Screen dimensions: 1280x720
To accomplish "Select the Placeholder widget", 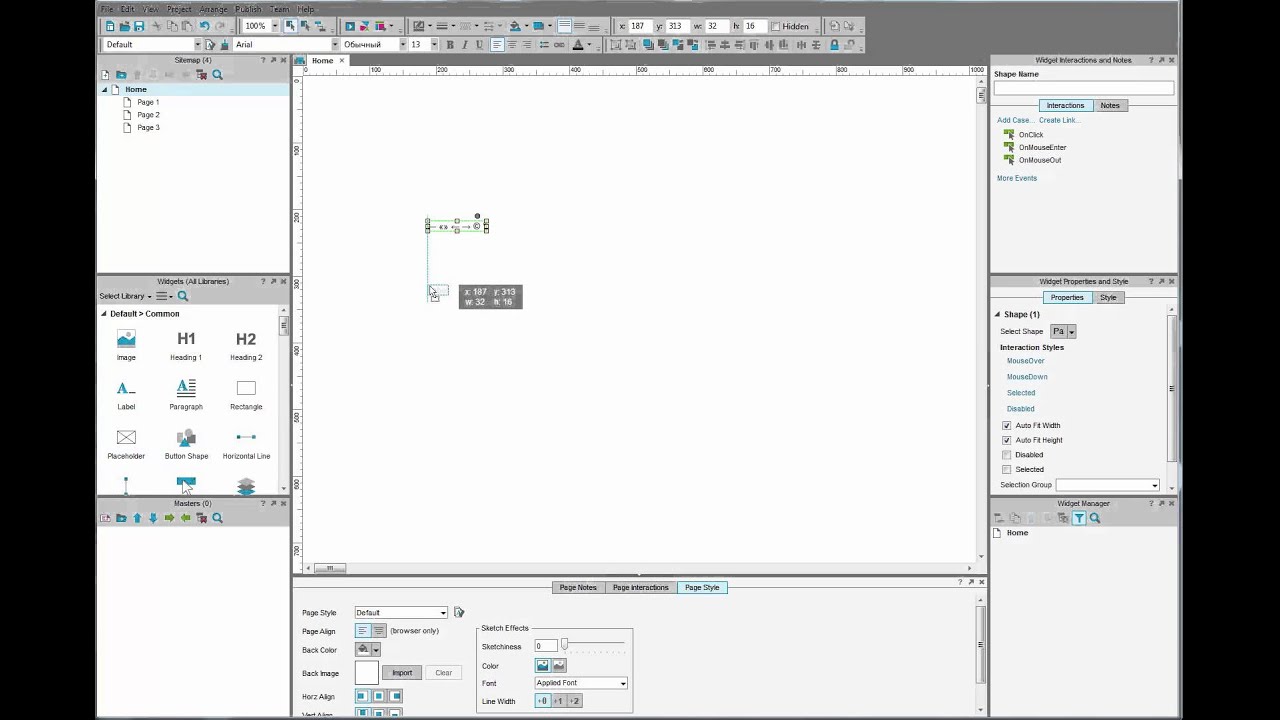I will point(126,445).
